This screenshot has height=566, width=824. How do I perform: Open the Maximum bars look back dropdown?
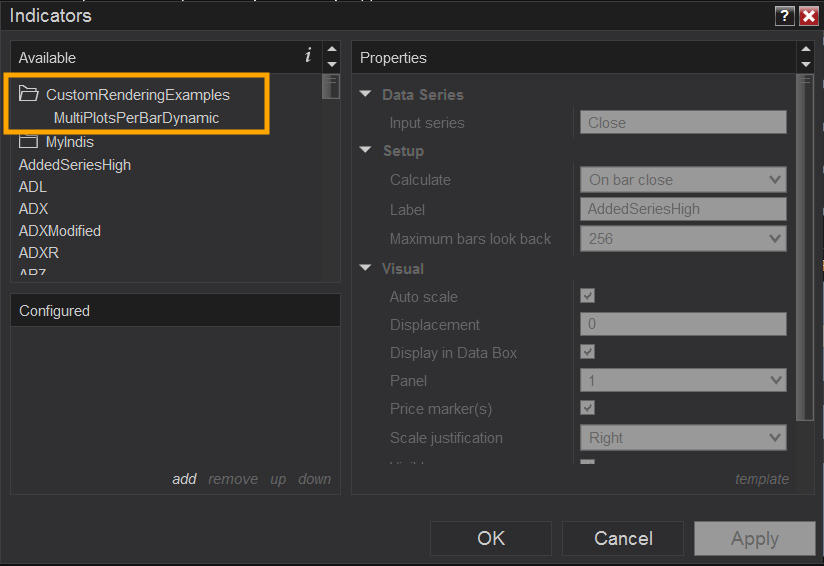pyautogui.click(x=683, y=239)
